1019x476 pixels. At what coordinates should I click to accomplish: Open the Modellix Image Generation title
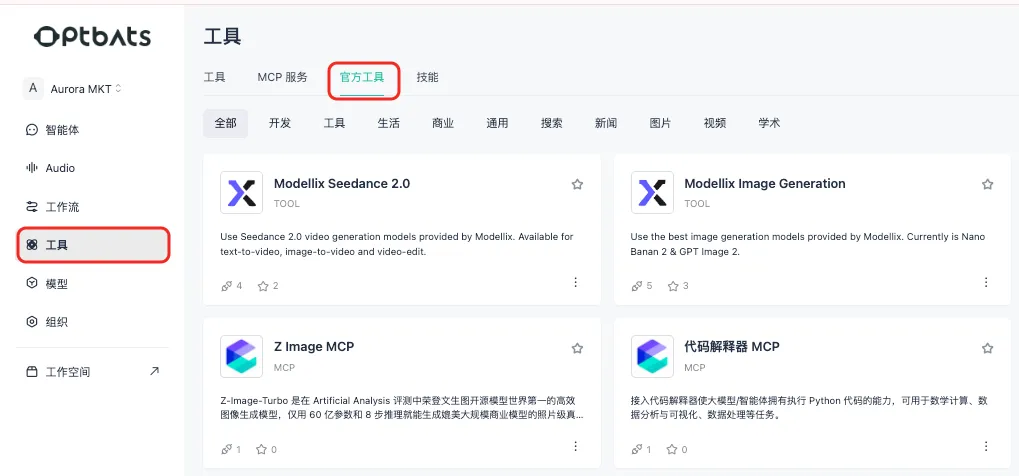765,184
